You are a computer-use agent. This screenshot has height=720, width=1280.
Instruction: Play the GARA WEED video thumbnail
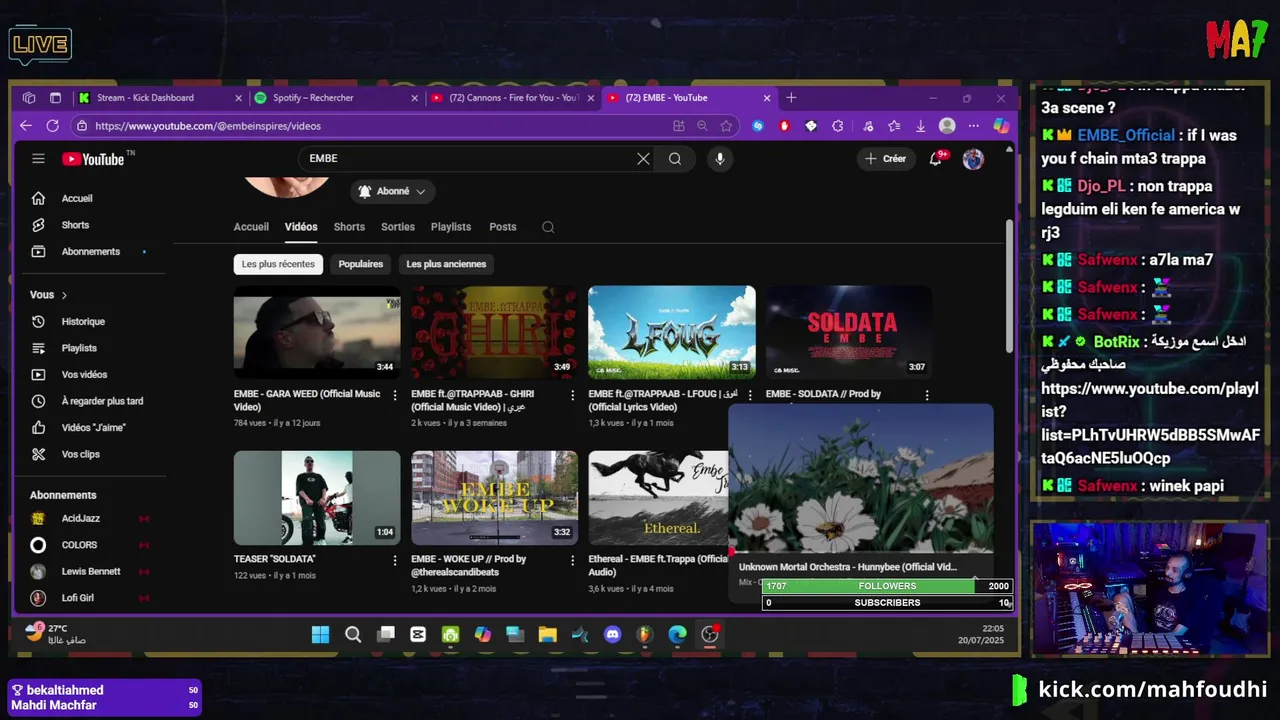point(317,333)
